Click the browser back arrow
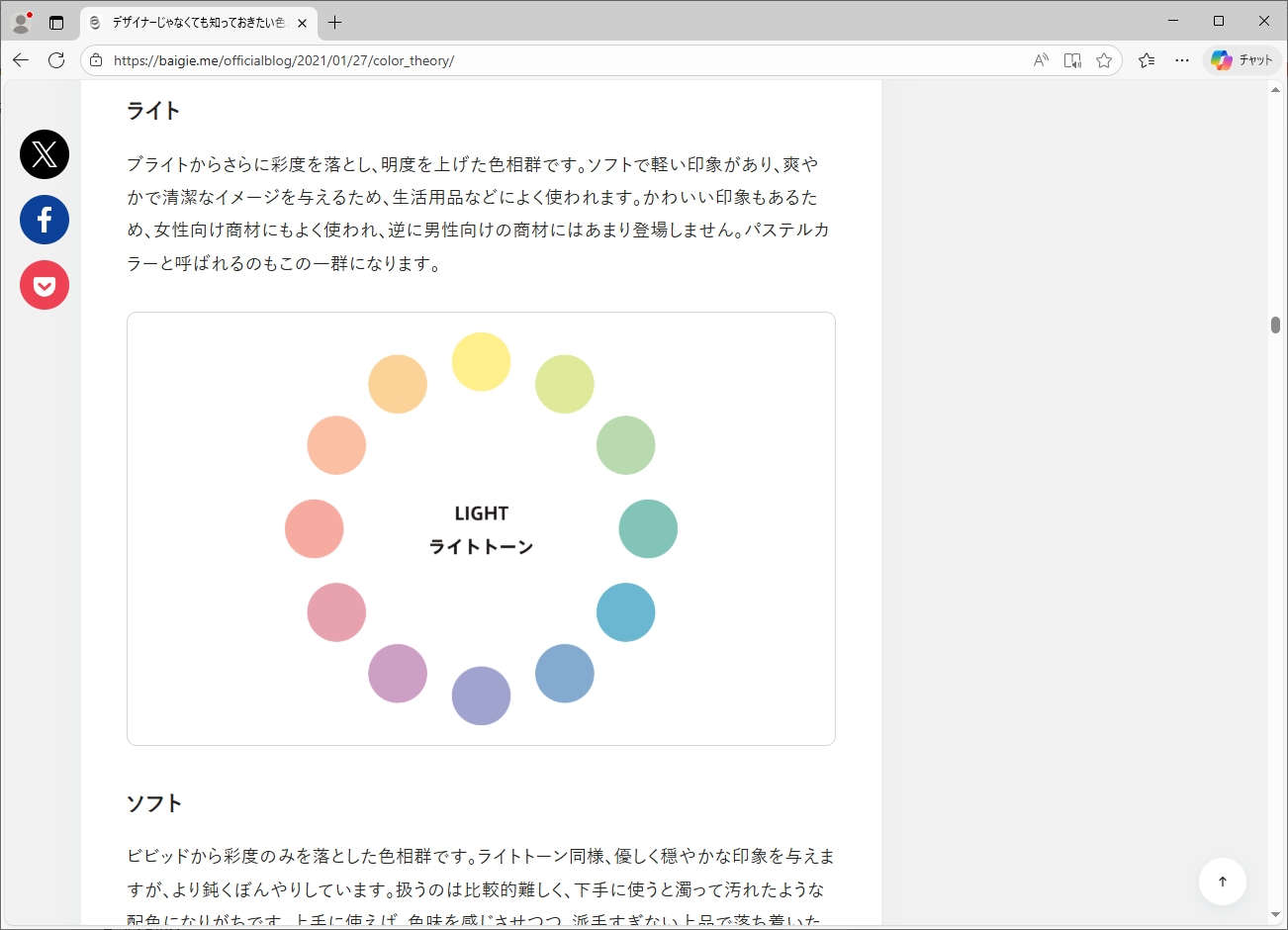This screenshot has height=930, width=1288. (x=21, y=60)
